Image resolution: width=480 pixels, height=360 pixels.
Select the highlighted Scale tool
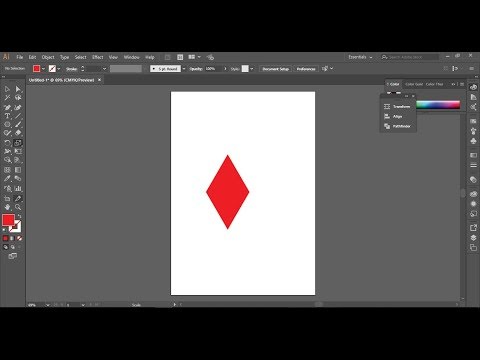18,143
